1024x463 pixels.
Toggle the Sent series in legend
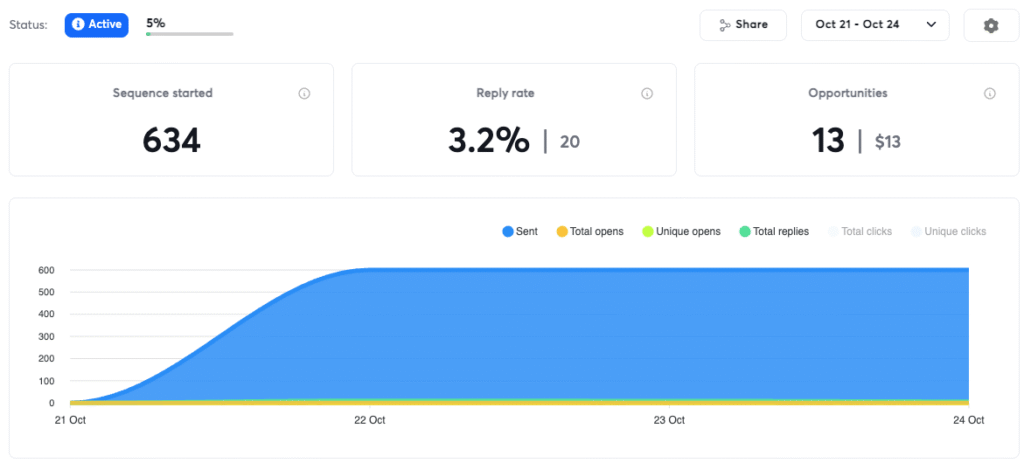520,231
